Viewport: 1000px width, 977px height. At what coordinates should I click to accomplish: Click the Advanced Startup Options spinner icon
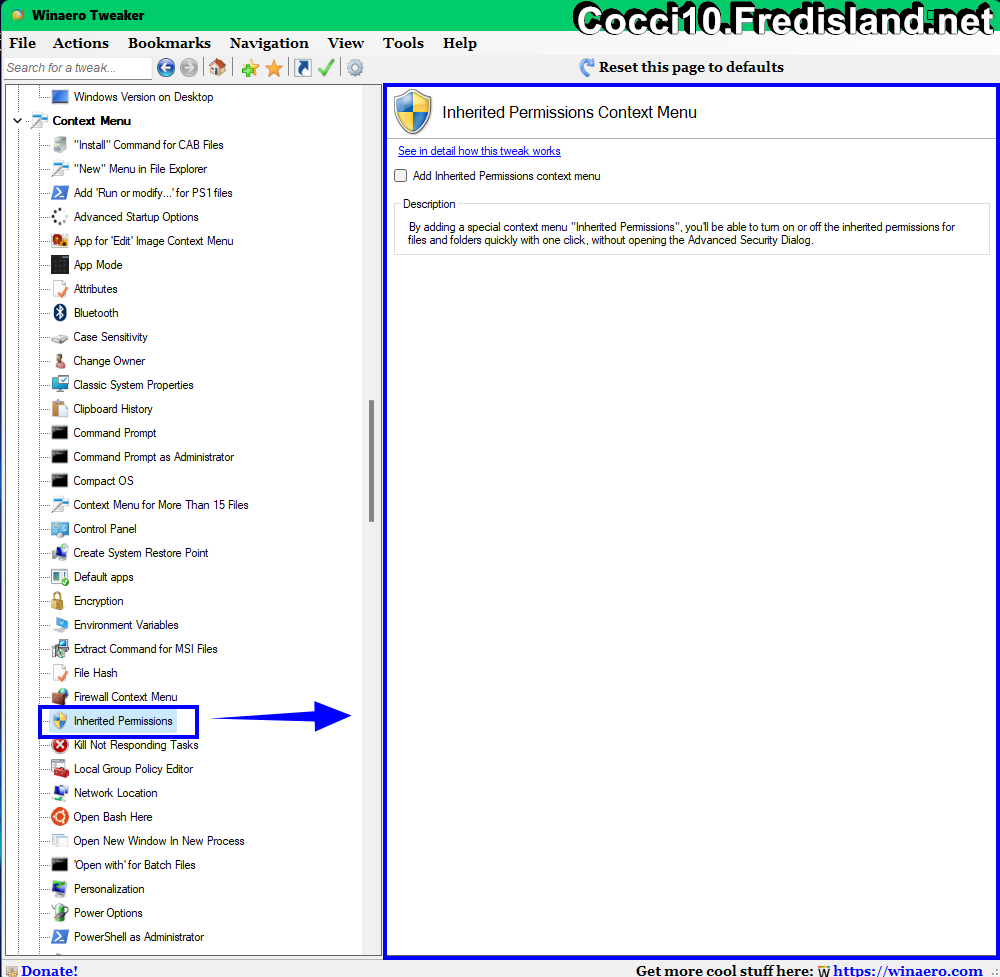pyautogui.click(x=60, y=217)
